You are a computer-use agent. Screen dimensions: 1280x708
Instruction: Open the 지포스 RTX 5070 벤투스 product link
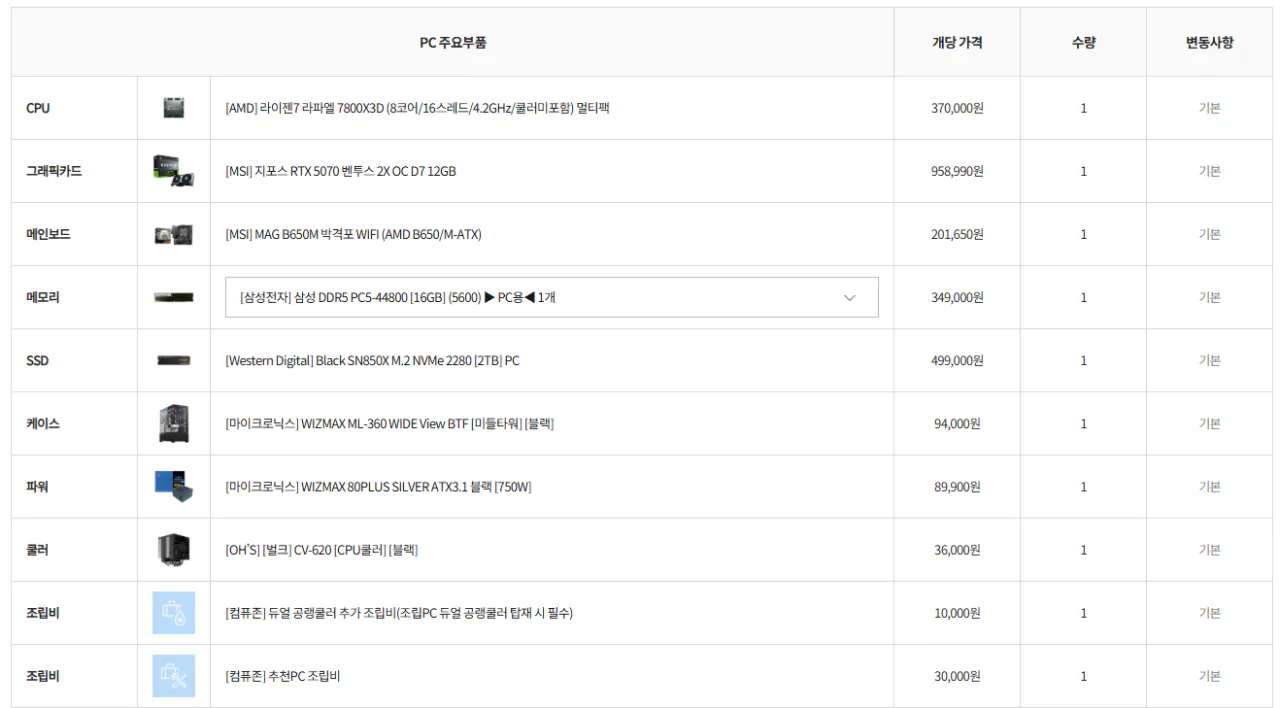(341, 171)
